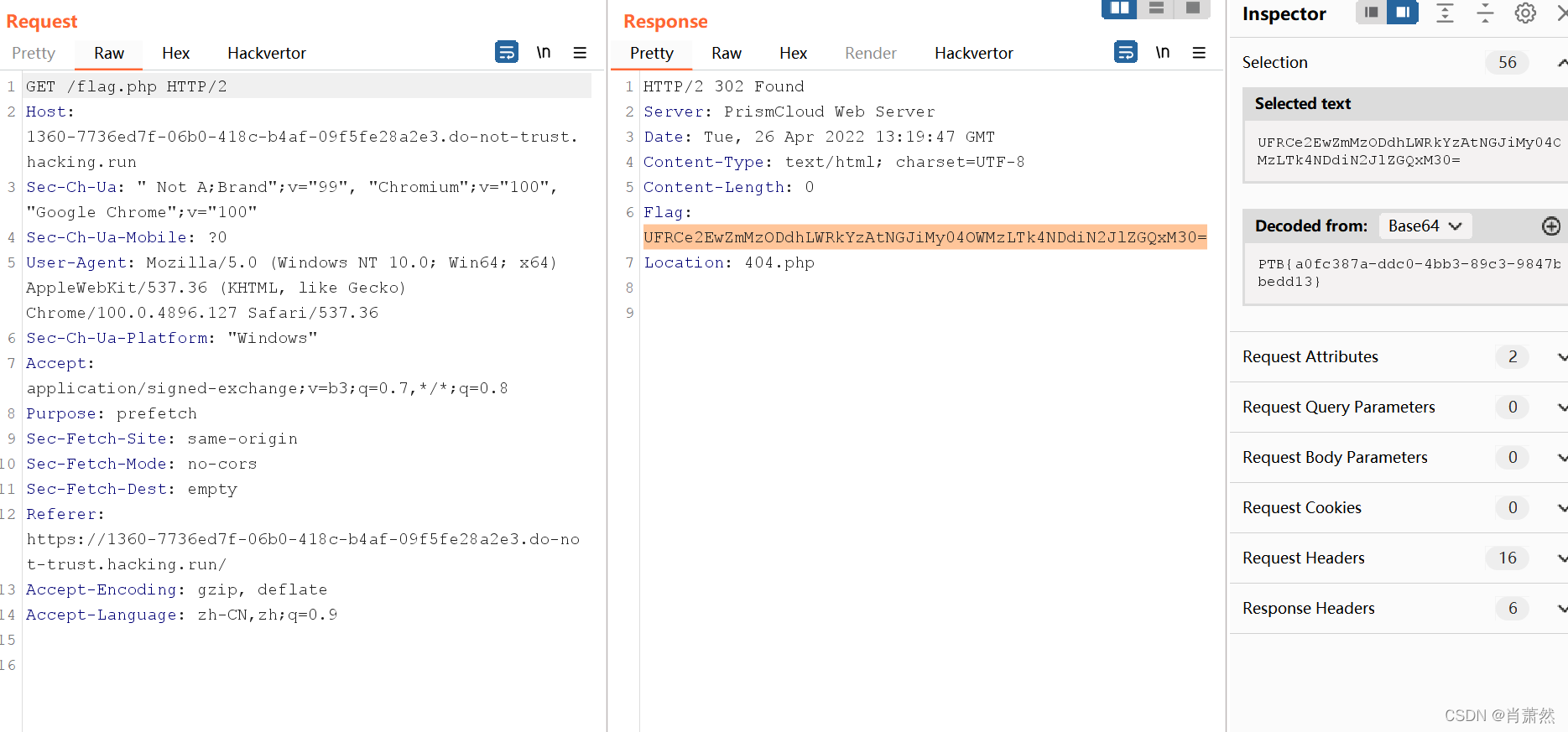Click the 'Sec-Ch-Ua-Mobile: ?0' header

click(127, 237)
